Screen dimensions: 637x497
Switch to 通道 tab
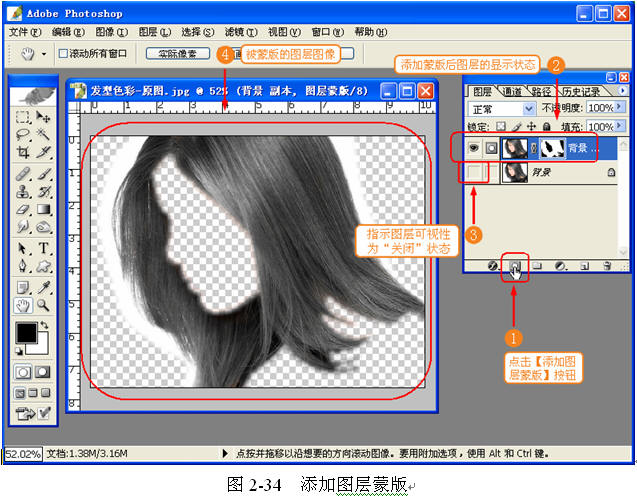tap(511, 91)
